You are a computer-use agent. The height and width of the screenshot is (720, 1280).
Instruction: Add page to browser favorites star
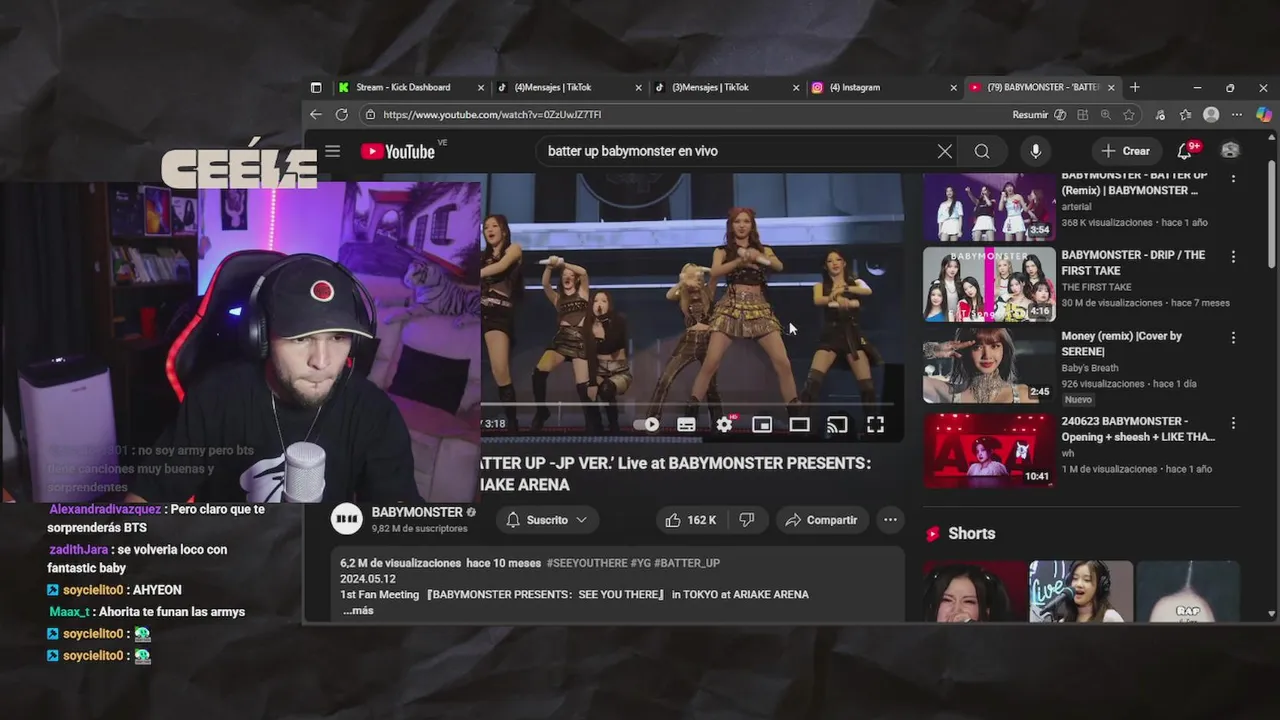point(1129,115)
